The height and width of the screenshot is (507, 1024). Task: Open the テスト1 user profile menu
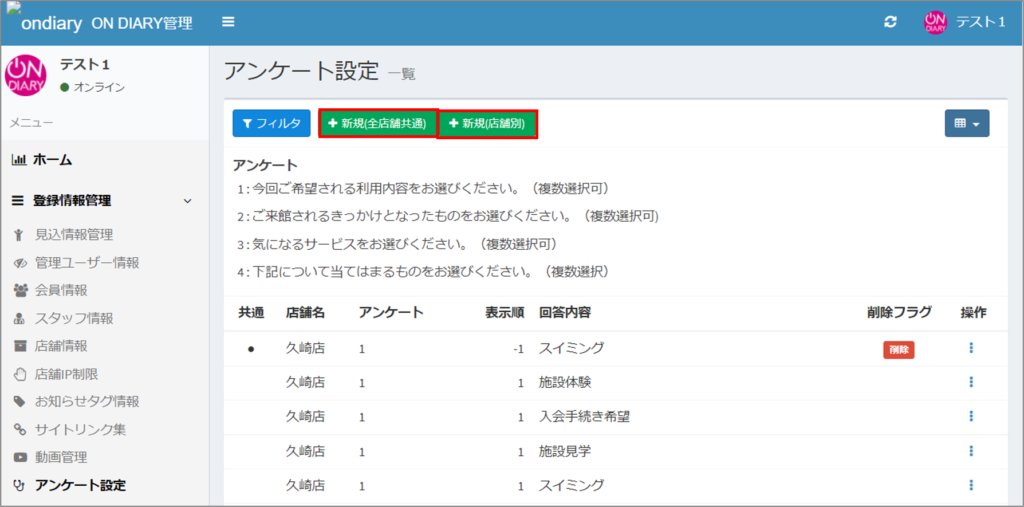tap(963, 22)
